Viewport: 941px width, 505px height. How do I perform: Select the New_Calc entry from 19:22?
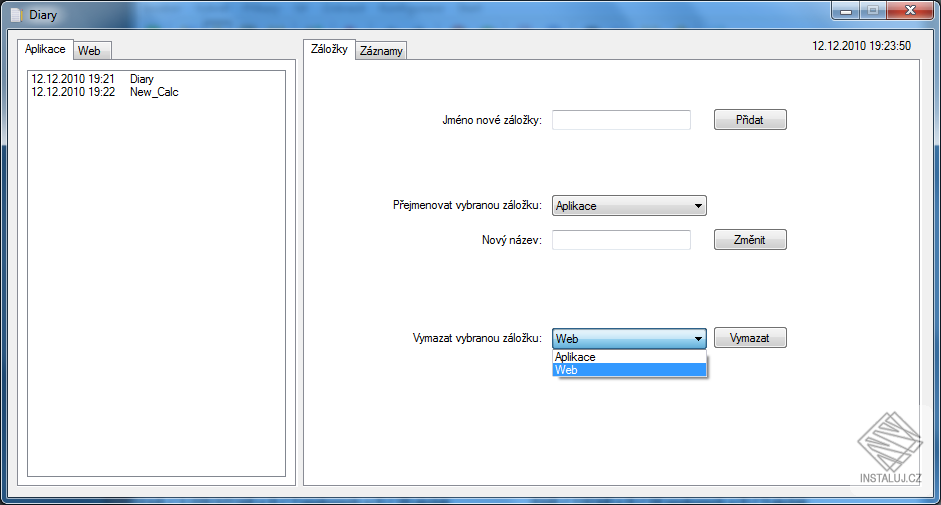(105, 92)
